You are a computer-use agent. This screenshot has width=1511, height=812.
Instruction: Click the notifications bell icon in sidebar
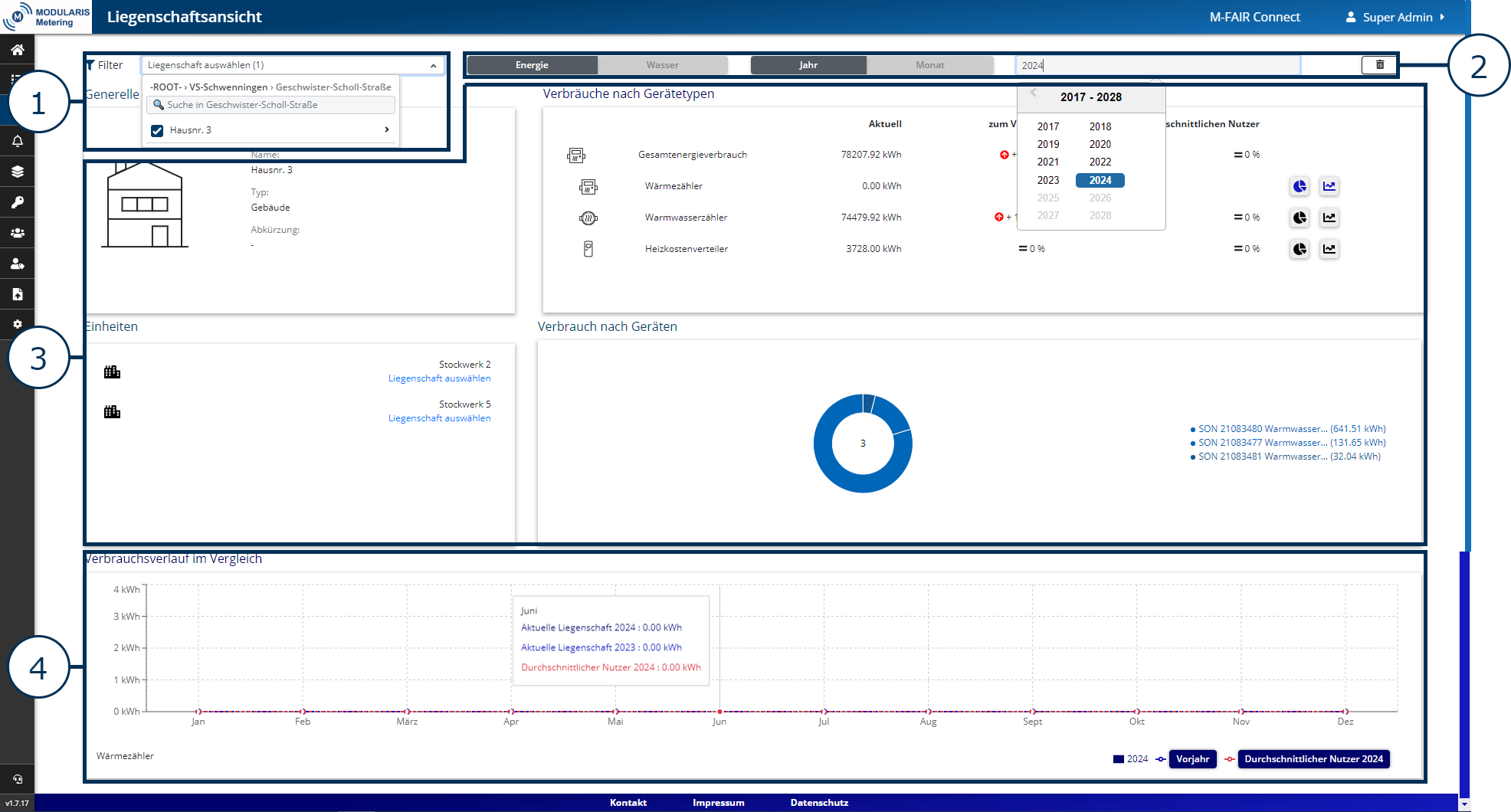pyautogui.click(x=17, y=141)
